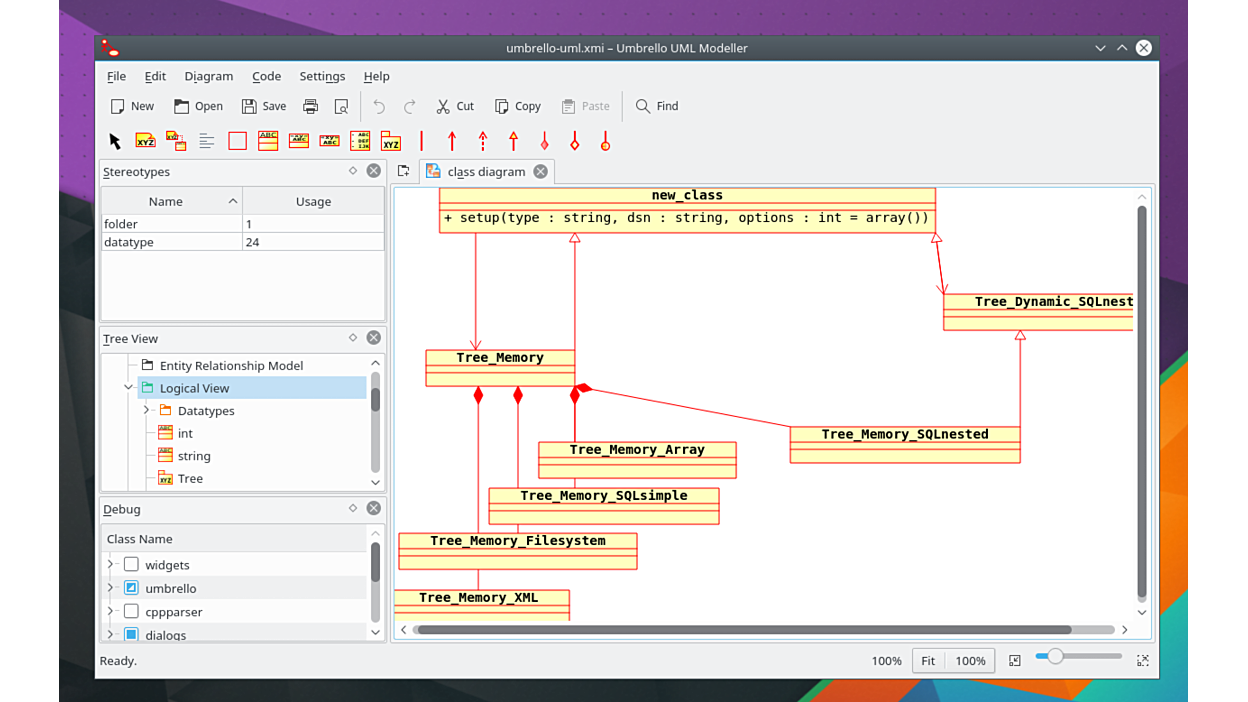This screenshot has width=1248, height=702.
Task: Collapse the Logical View tree node
Action: [x=128, y=388]
